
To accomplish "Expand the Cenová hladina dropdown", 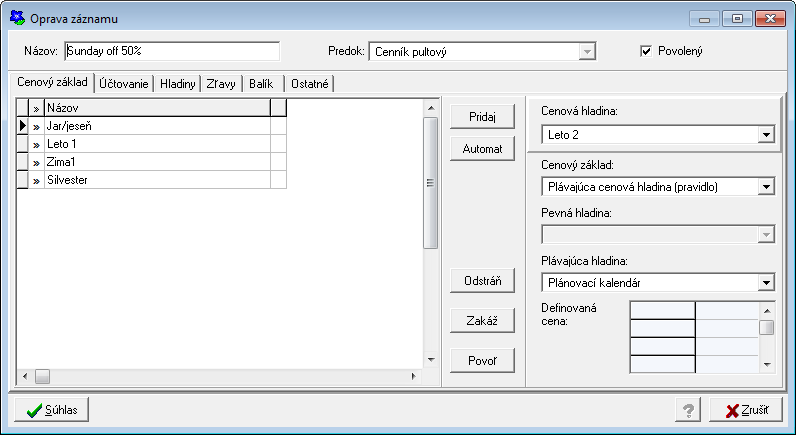I will pos(766,134).
